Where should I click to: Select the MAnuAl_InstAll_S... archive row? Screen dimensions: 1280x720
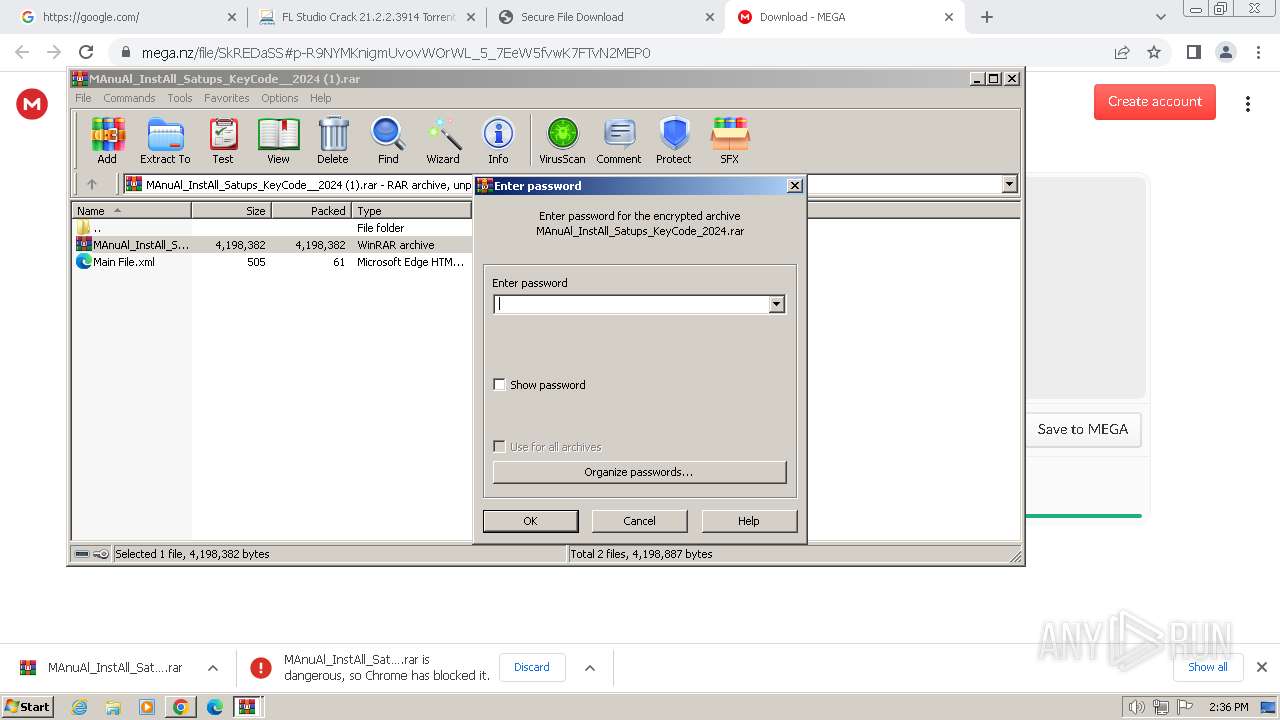[271, 245]
